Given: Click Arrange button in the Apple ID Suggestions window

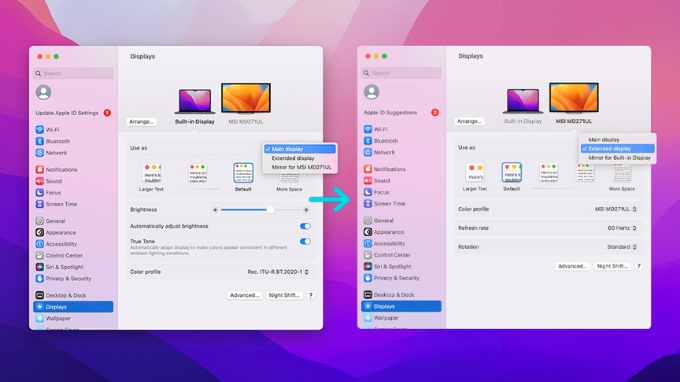Looking at the screenshot, I should click(470, 121).
